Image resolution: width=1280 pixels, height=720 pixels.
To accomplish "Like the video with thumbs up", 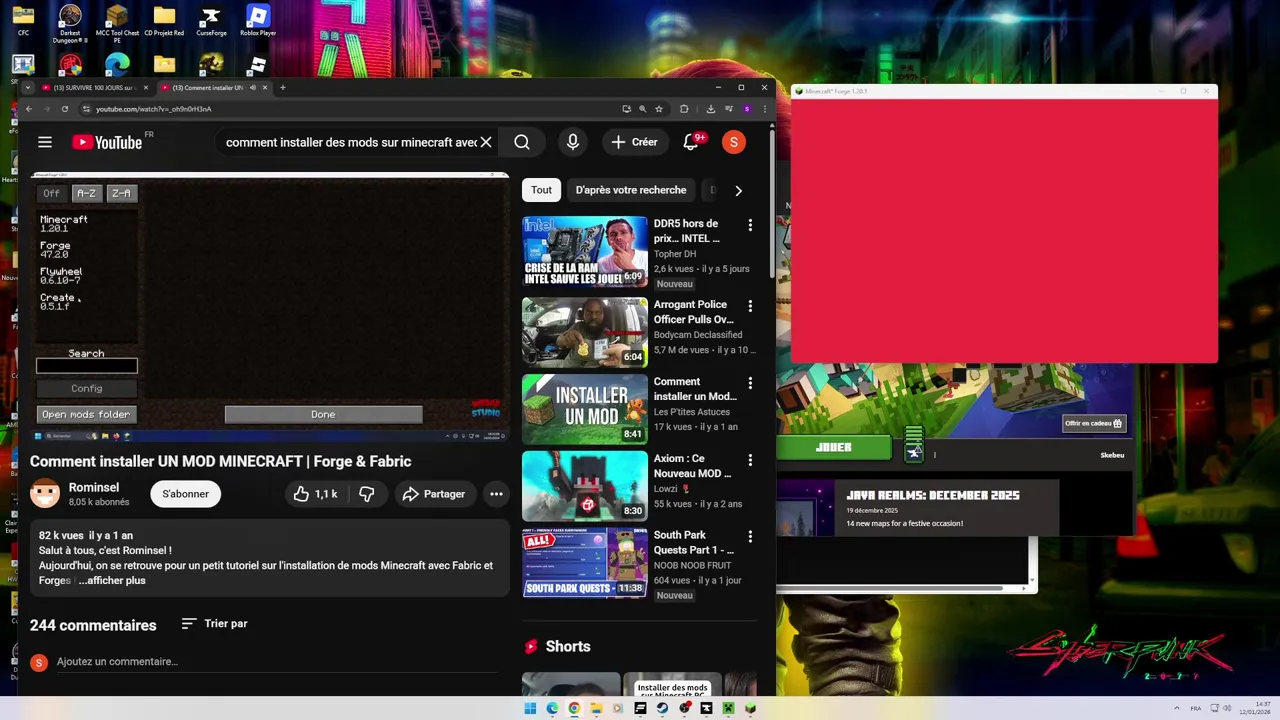I will [x=315, y=494].
